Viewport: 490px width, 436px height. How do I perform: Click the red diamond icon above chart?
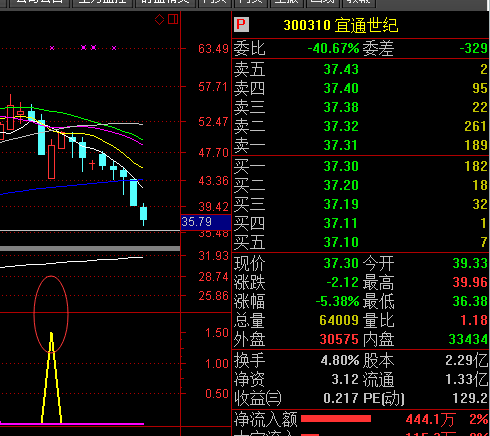click(x=160, y=19)
